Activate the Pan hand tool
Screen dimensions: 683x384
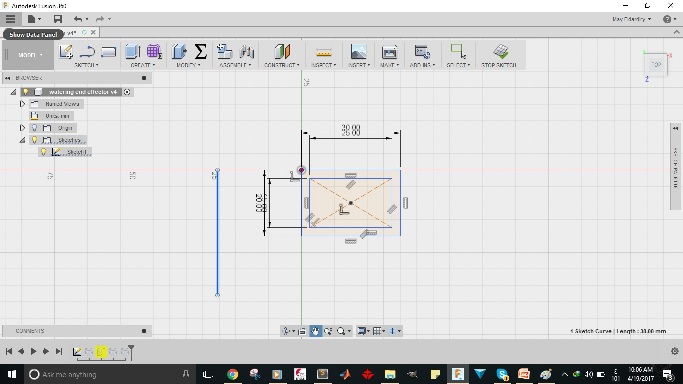click(x=315, y=331)
